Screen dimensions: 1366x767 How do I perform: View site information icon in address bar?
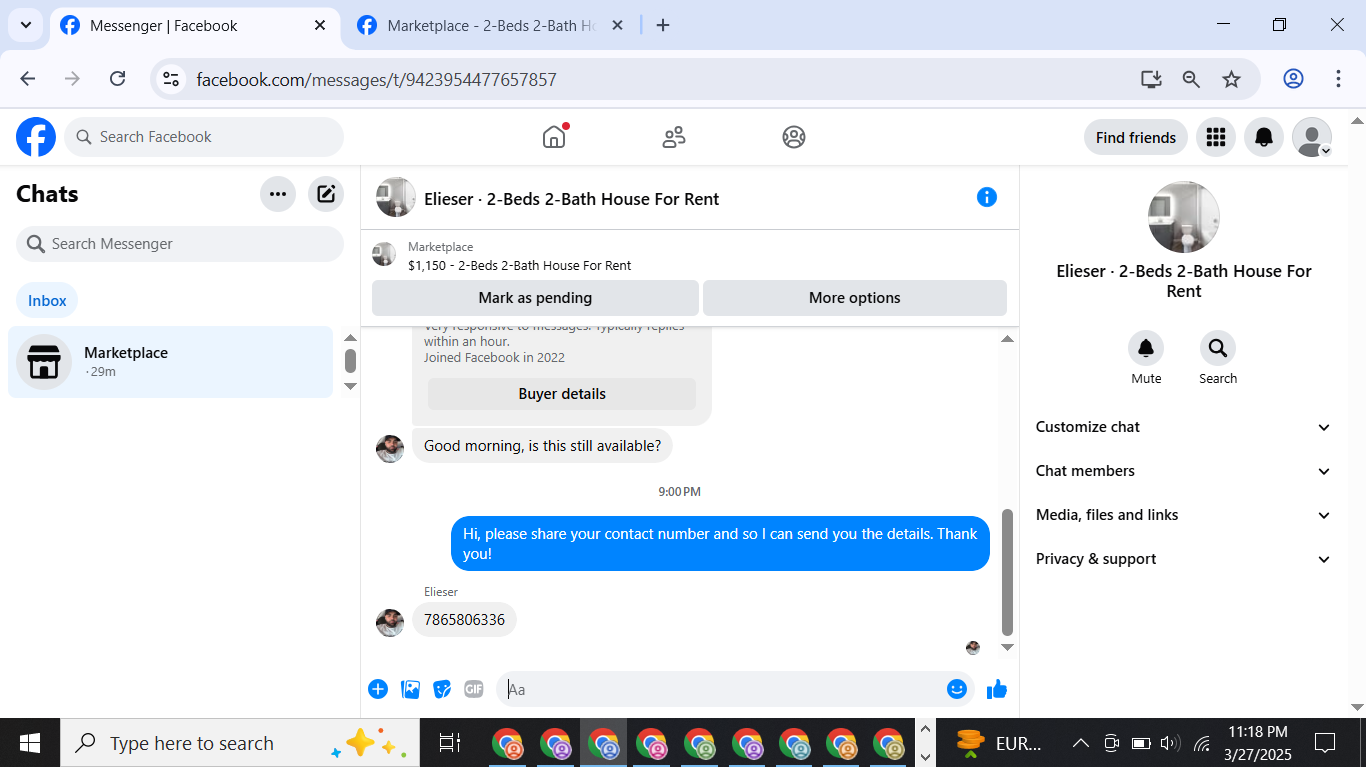click(x=171, y=79)
